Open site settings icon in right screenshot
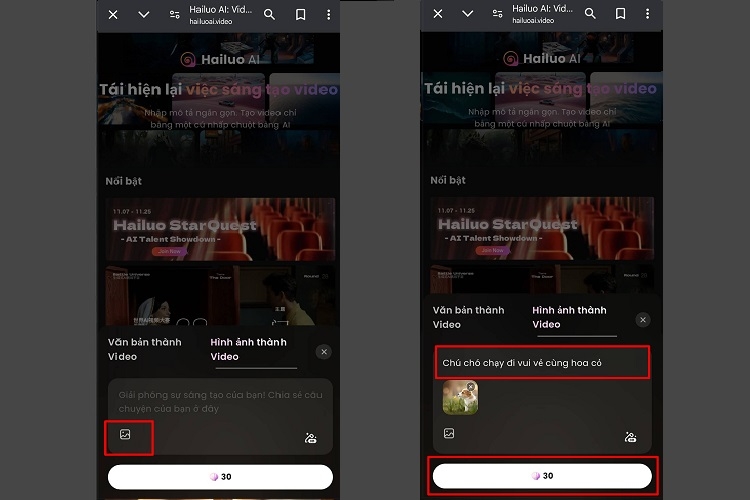This screenshot has width=750, height=500. [497, 14]
